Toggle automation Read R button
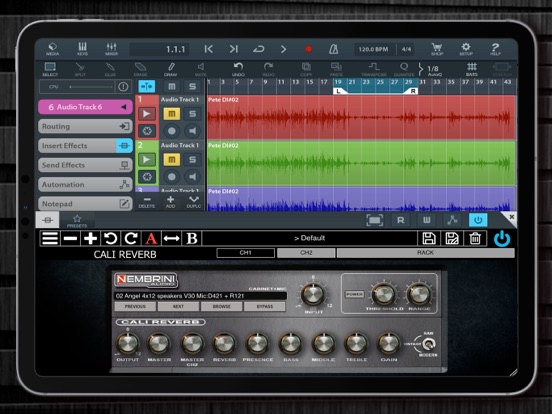The image size is (552, 414). point(401,220)
